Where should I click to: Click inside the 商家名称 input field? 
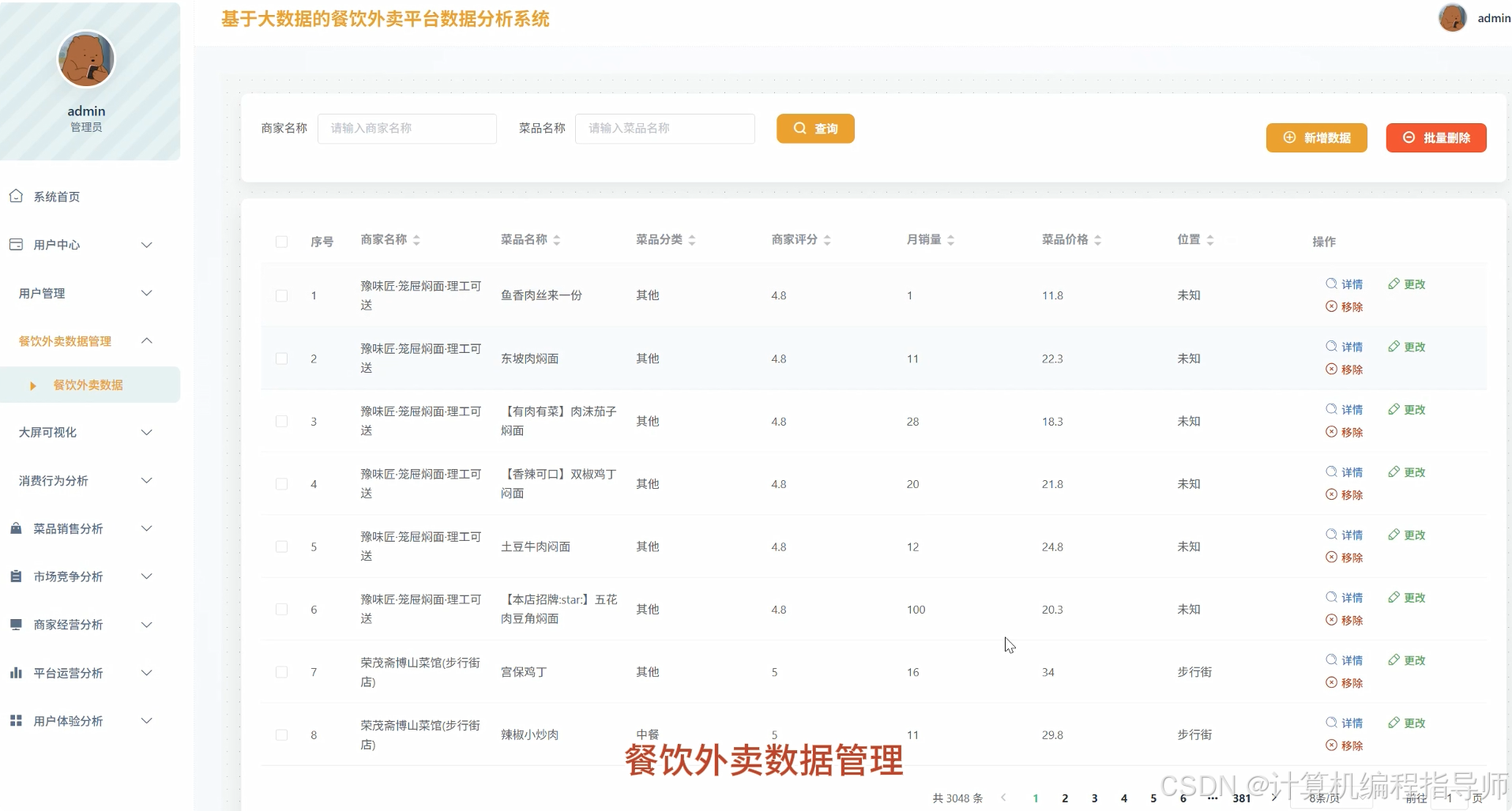(406, 128)
